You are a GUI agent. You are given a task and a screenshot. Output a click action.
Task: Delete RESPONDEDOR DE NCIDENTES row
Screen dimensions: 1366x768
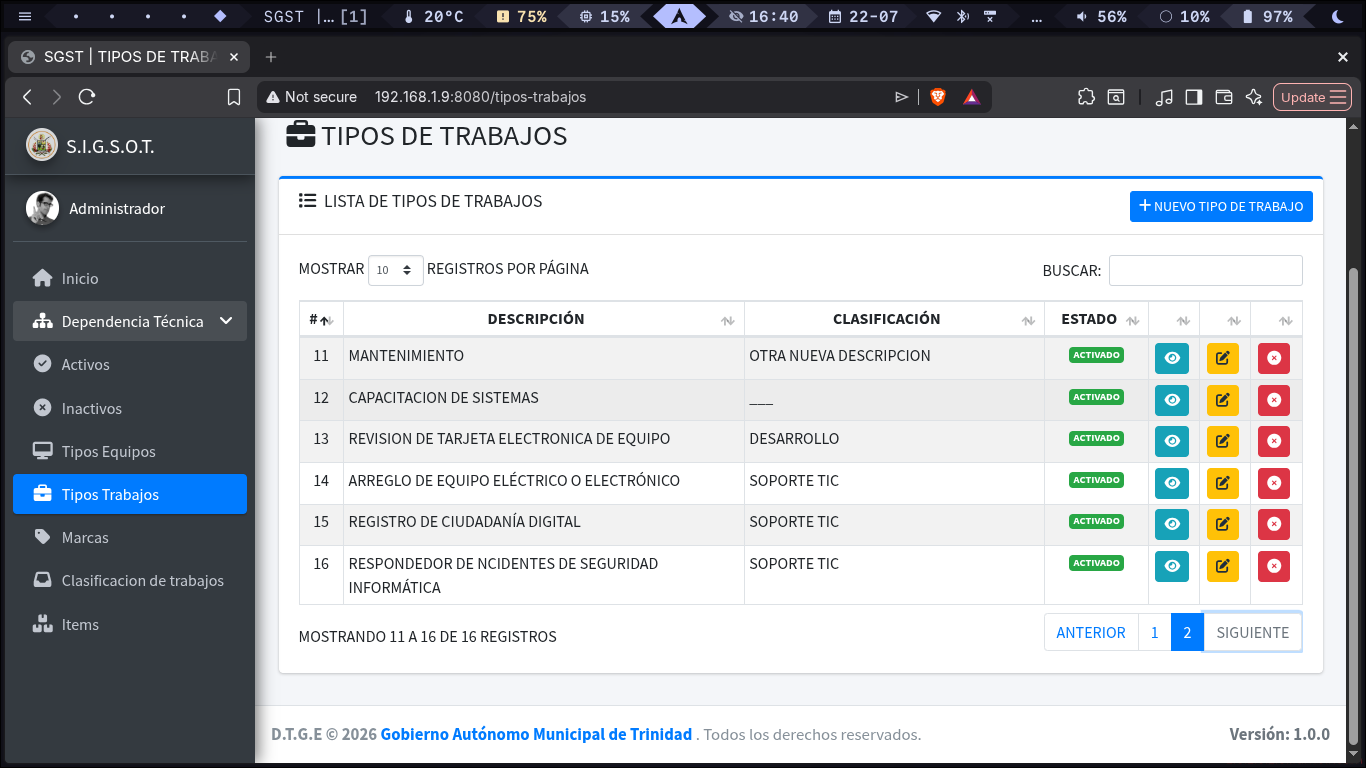(1274, 566)
